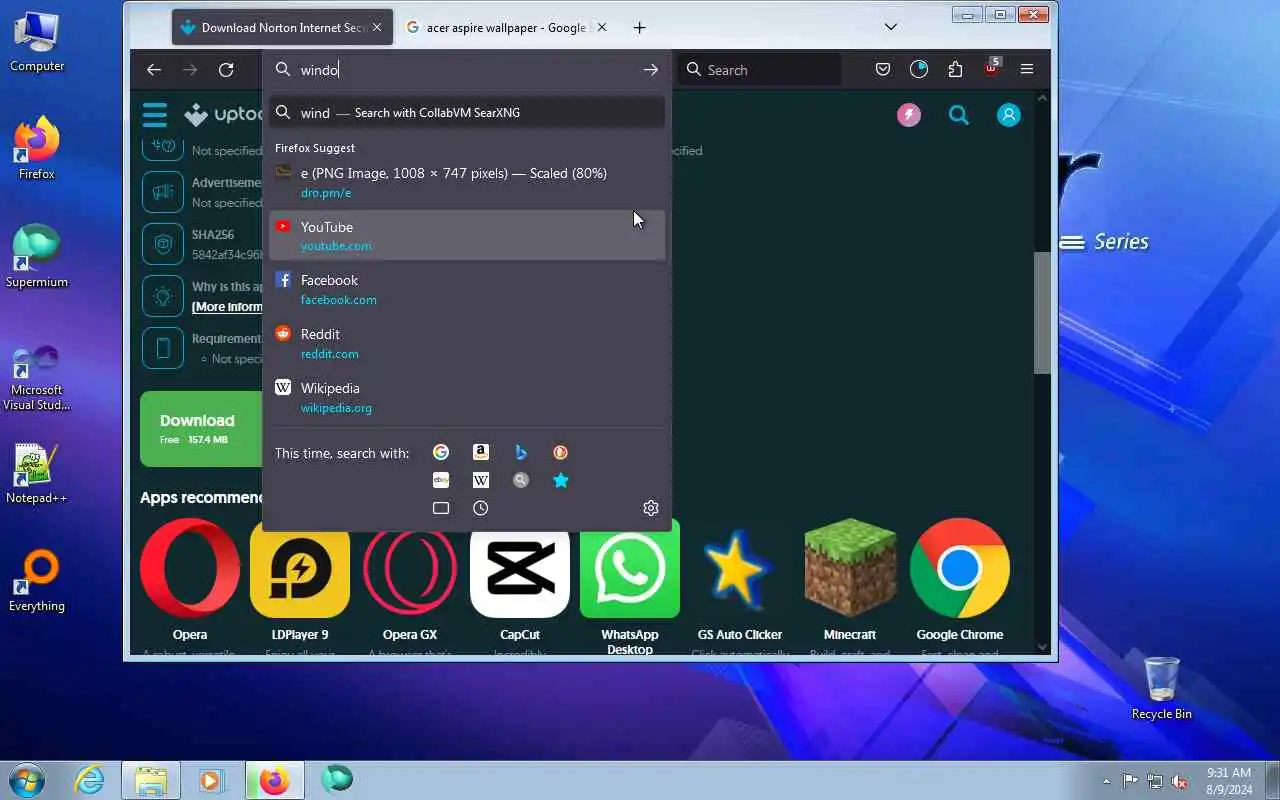Viewport: 1280px width, 800px height.
Task: Select the Facebook suggestion
Action: pos(467,290)
